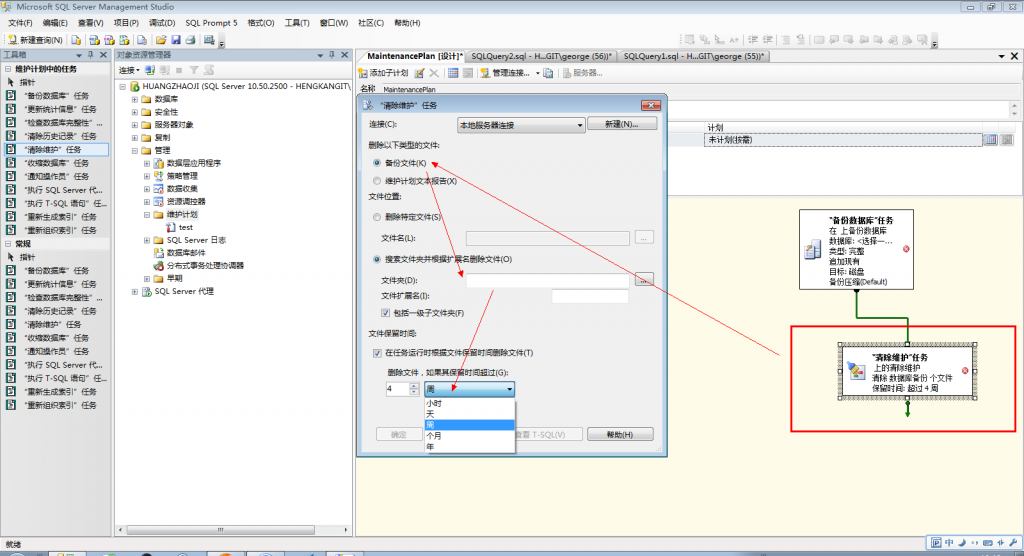Open the connection dropdown in dialog
1024x556 pixels.
(x=520, y=125)
